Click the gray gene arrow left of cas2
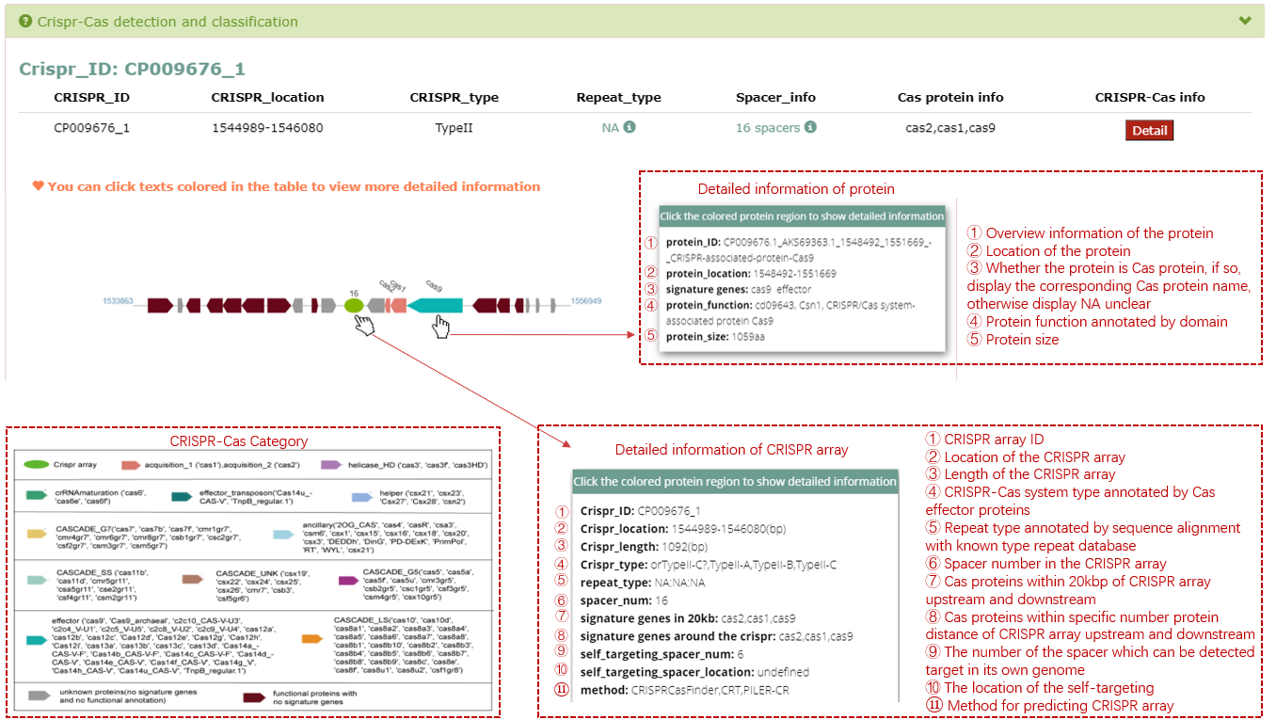The image size is (1276, 720). (x=375, y=305)
